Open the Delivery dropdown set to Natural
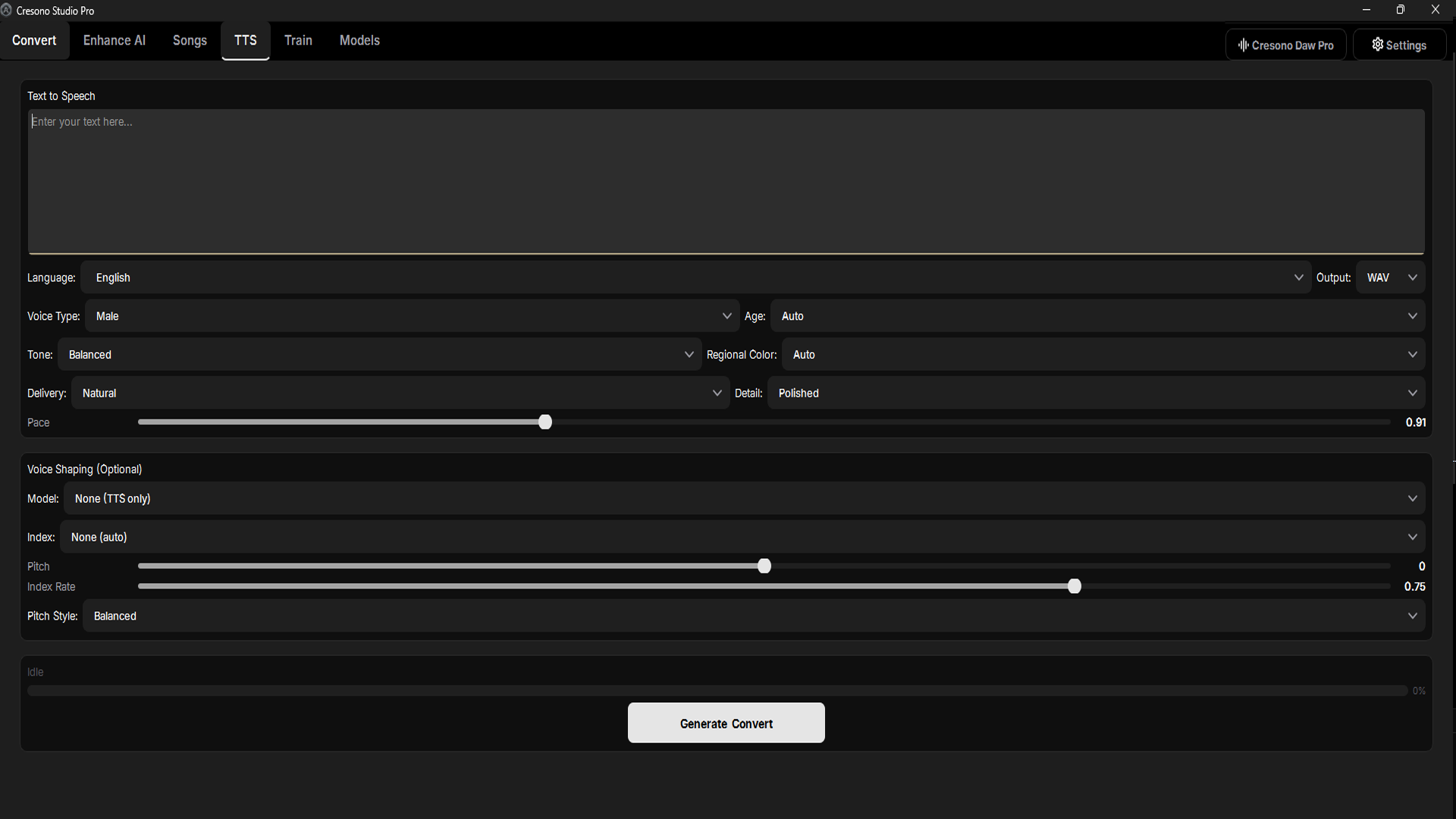 click(400, 394)
